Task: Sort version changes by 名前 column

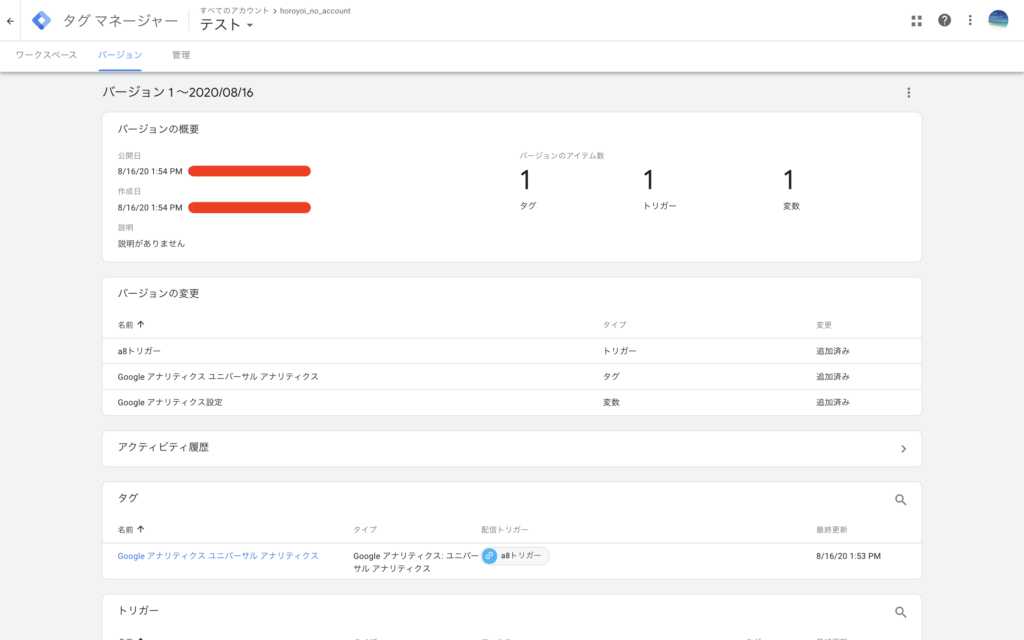Action: pos(131,325)
